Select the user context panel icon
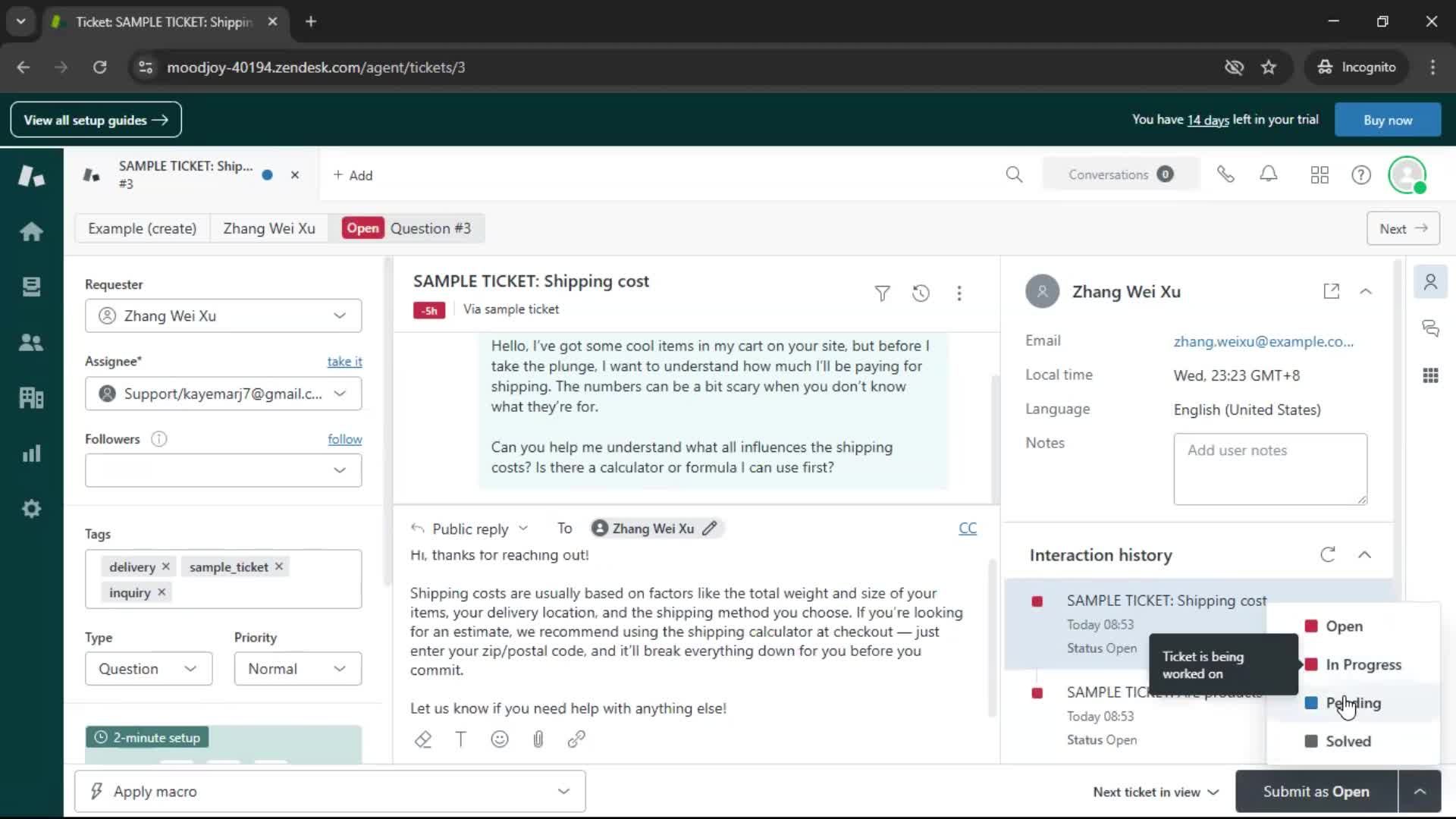The image size is (1456, 819). click(x=1430, y=282)
